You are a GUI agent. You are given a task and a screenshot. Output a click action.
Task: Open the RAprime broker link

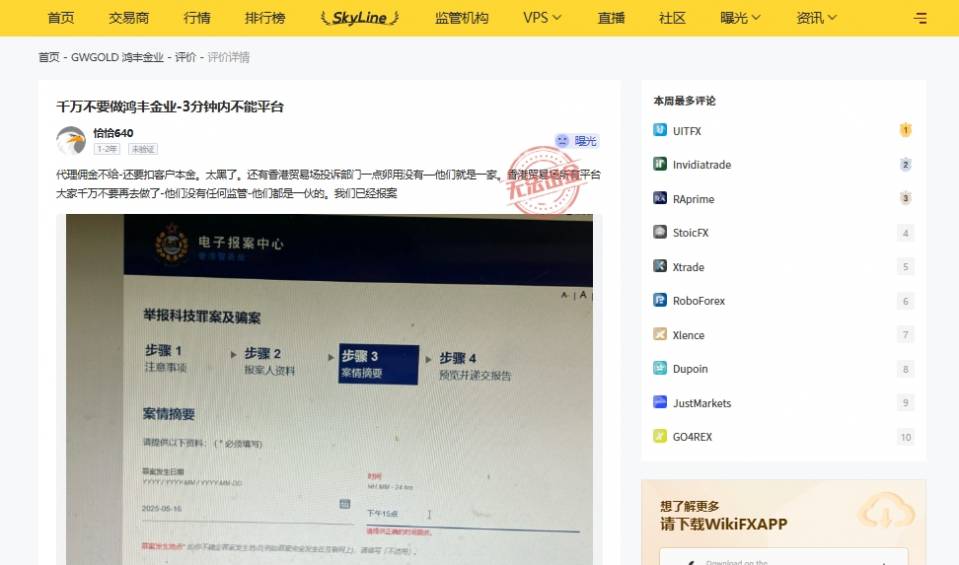click(694, 199)
